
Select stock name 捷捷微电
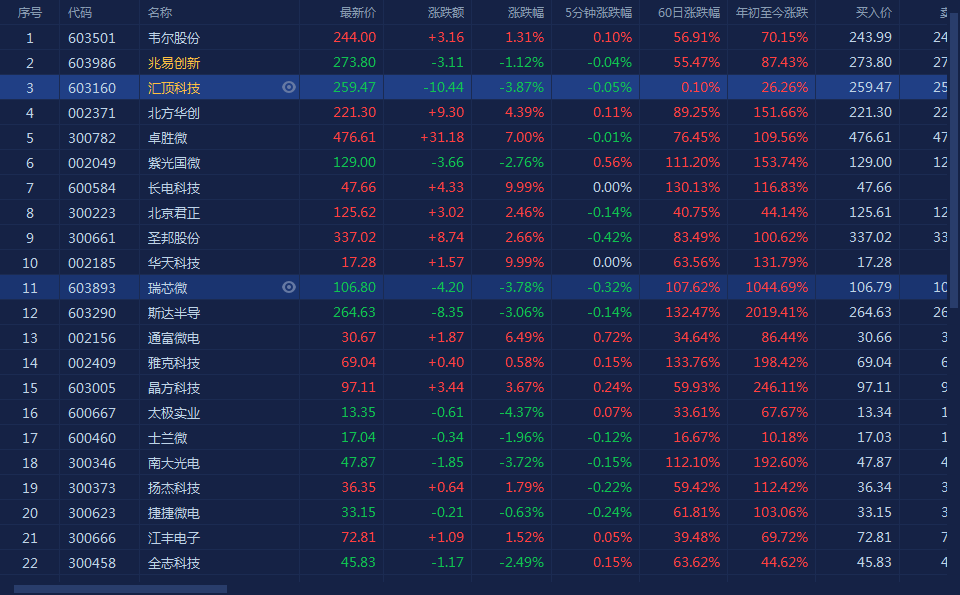coord(174,513)
